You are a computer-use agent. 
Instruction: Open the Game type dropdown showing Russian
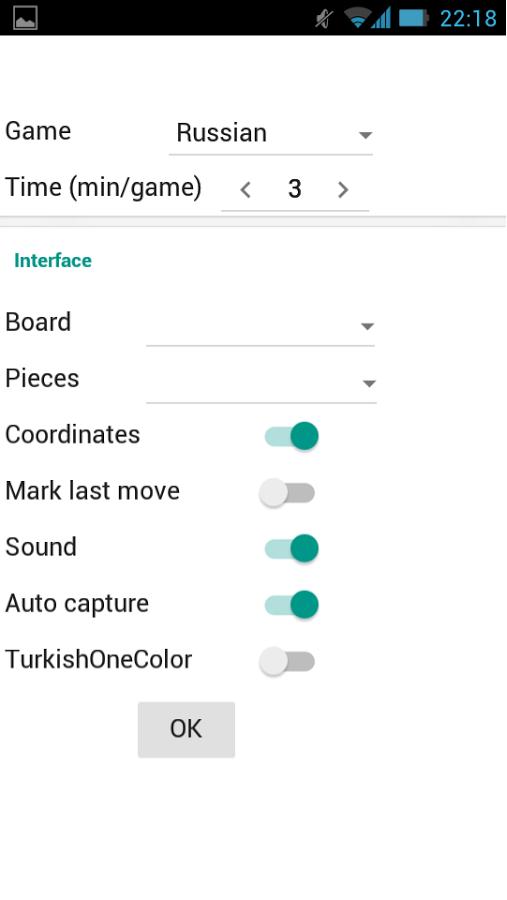(x=271, y=134)
